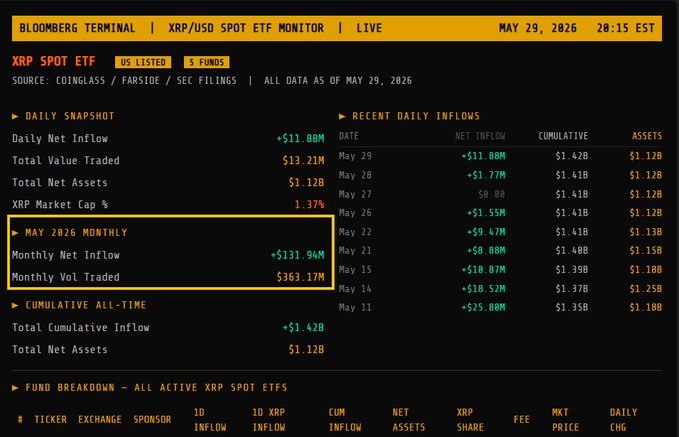Click the # column header
This screenshot has height=437, width=679.
[x=20, y=420]
